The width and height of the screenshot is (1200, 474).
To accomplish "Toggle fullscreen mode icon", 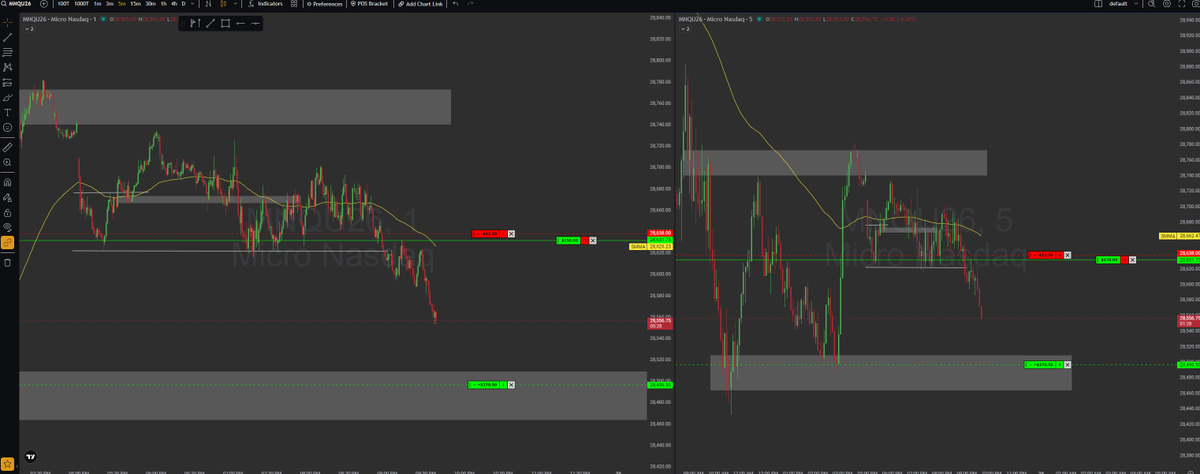I will tap(1182, 4).
